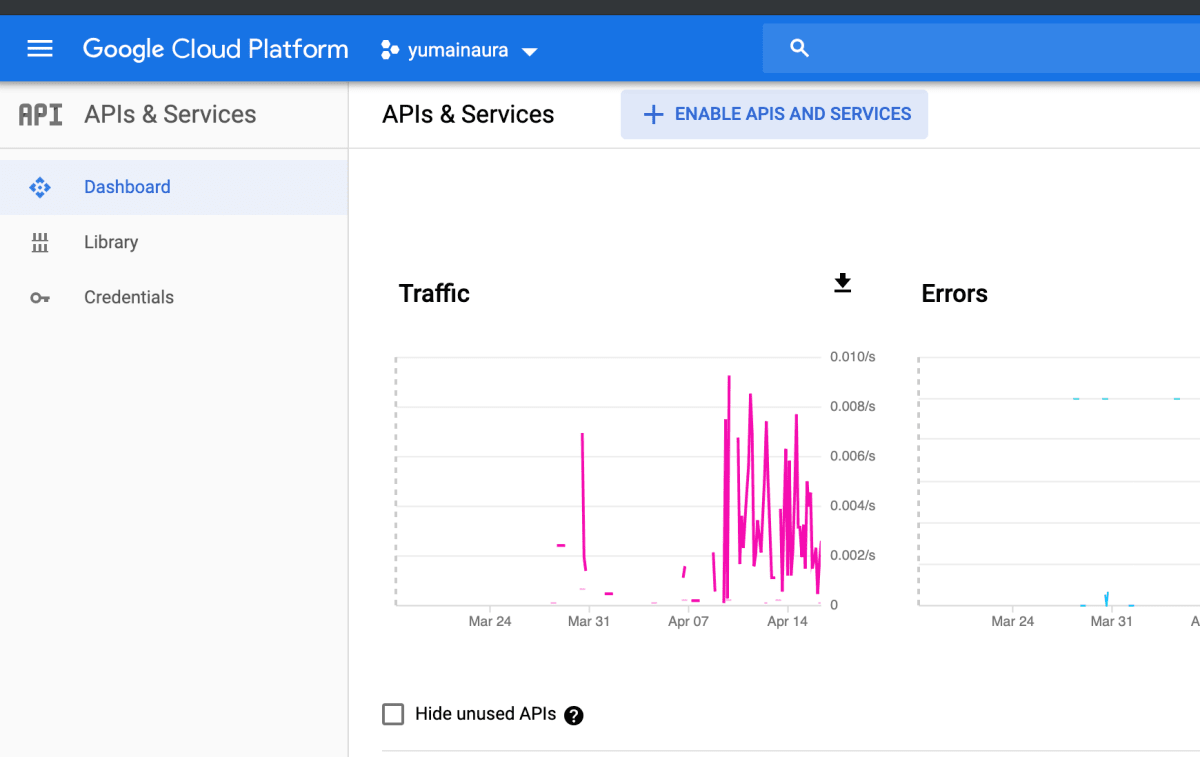Screen dimensions: 1200x757
Task: Click the 0.010/s axis label
Action: (x=853, y=357)
